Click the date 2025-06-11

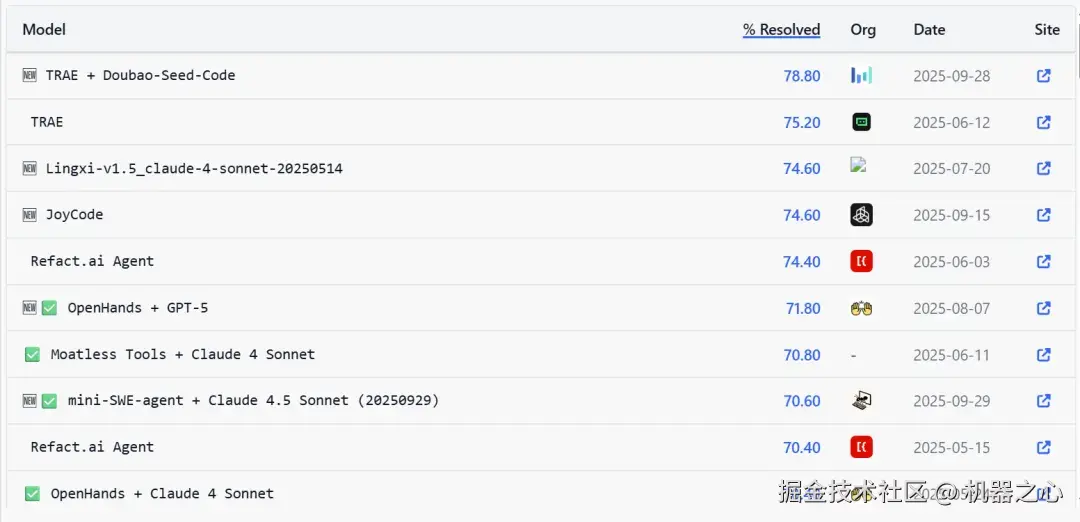coord(951,355)
